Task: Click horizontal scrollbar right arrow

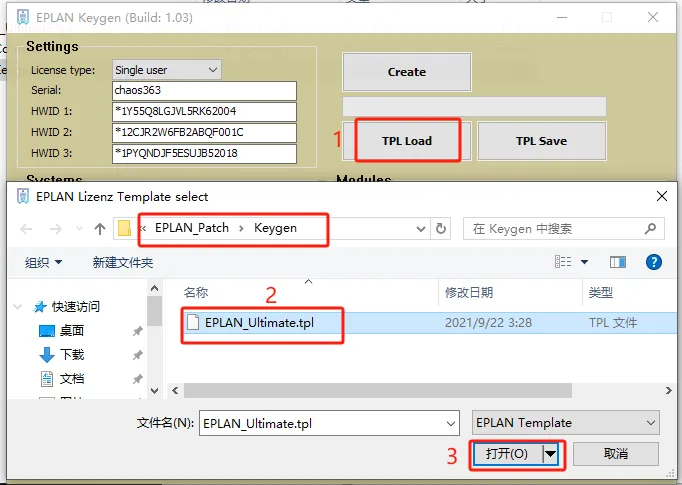Action: tap(669, 391)
